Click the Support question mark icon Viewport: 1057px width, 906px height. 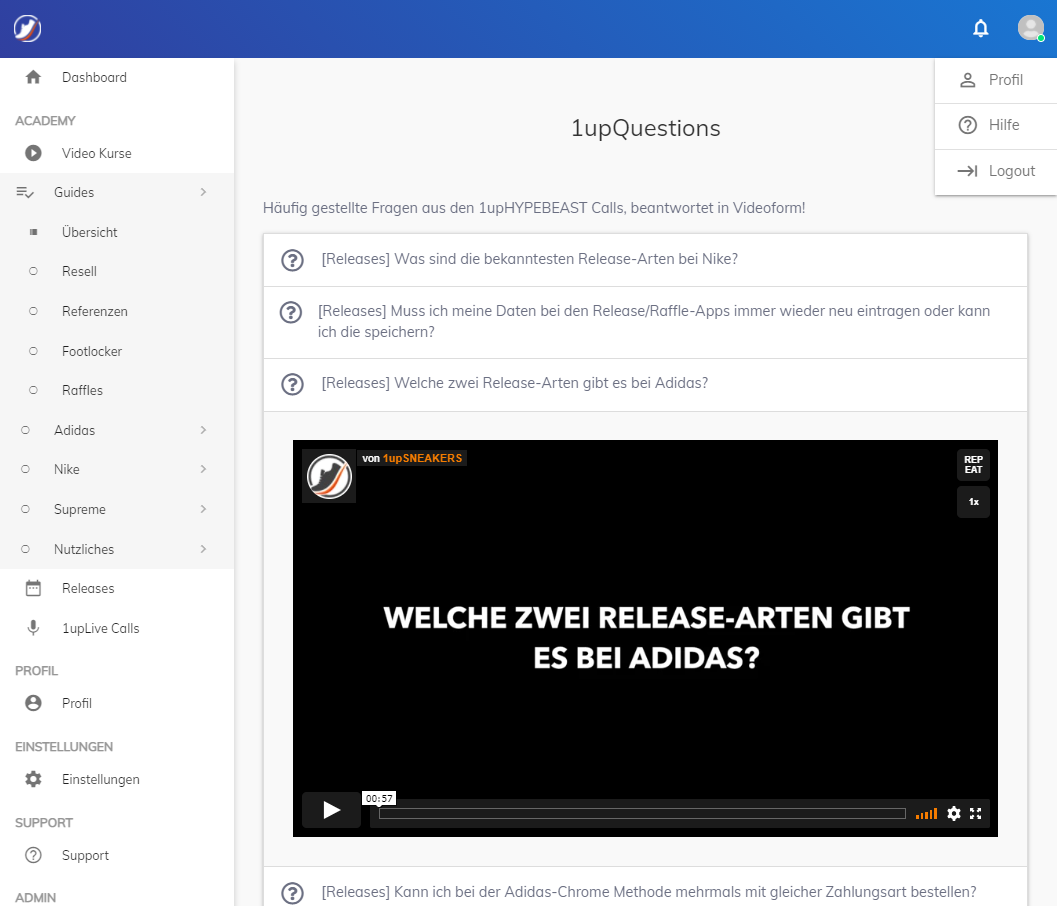(33, 855)
